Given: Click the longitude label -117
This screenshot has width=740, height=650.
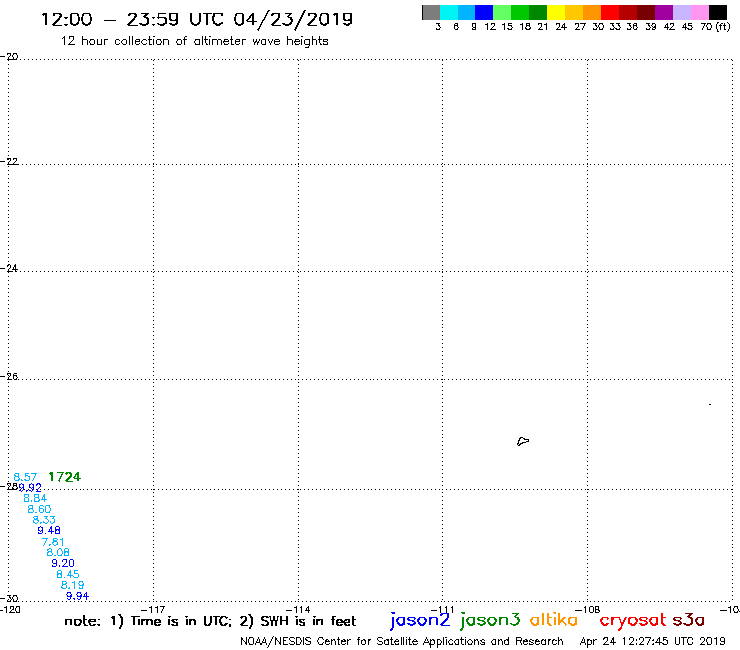Looking at the screenshot, I should tap(153, 609).
